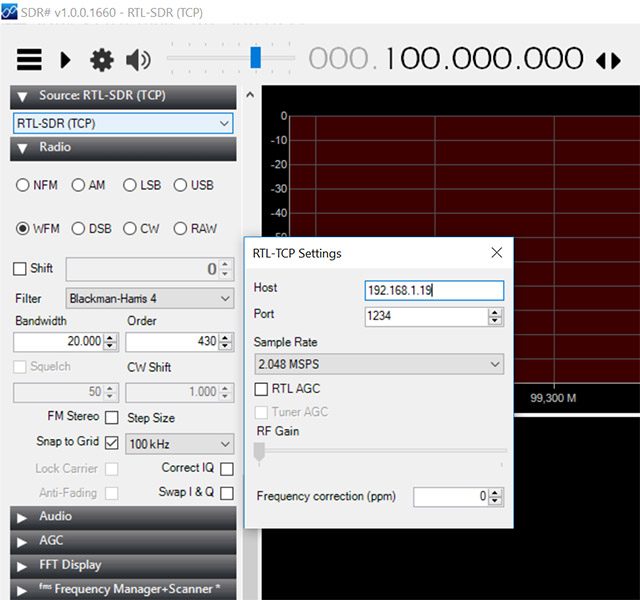Expand the FFT Display panel

(x=123, y=566)
